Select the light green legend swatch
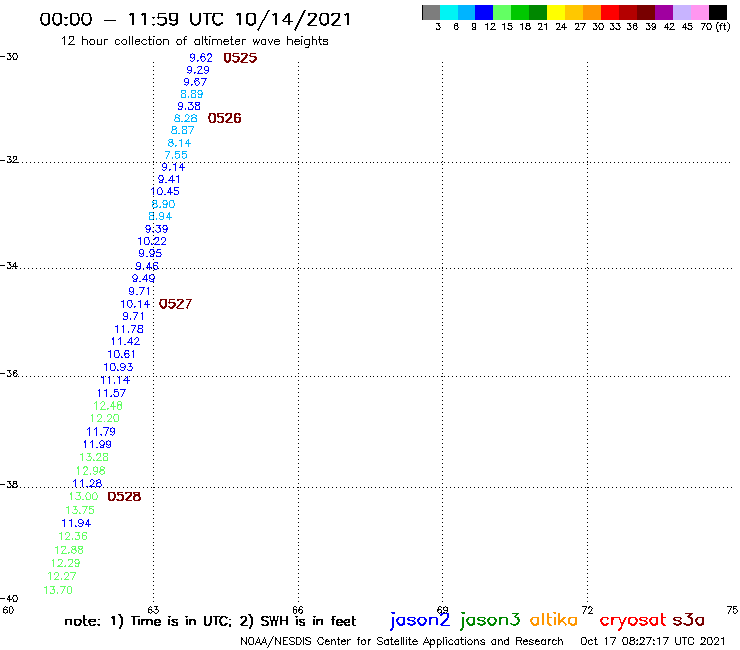The image size is (740, 650). pyautogui.click(x=502, y=12)
